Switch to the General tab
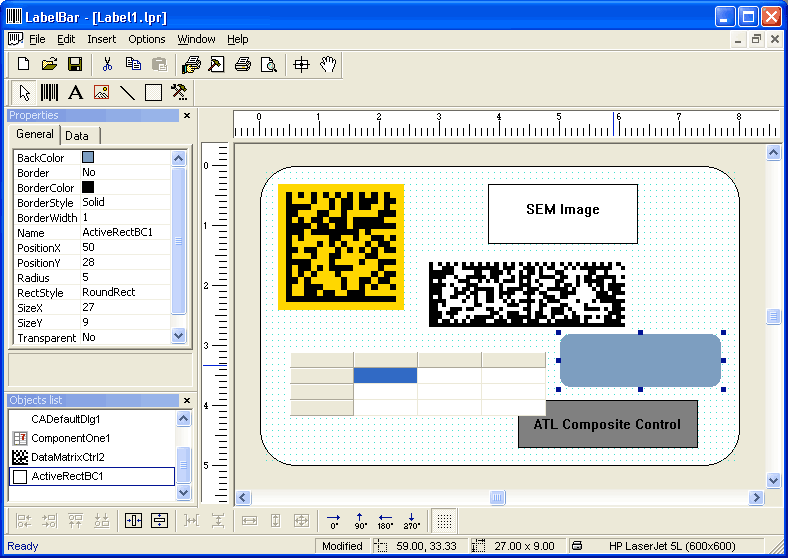Image resolution: width=788 pixels, height=558 pixels. click(x=35, y=134)
